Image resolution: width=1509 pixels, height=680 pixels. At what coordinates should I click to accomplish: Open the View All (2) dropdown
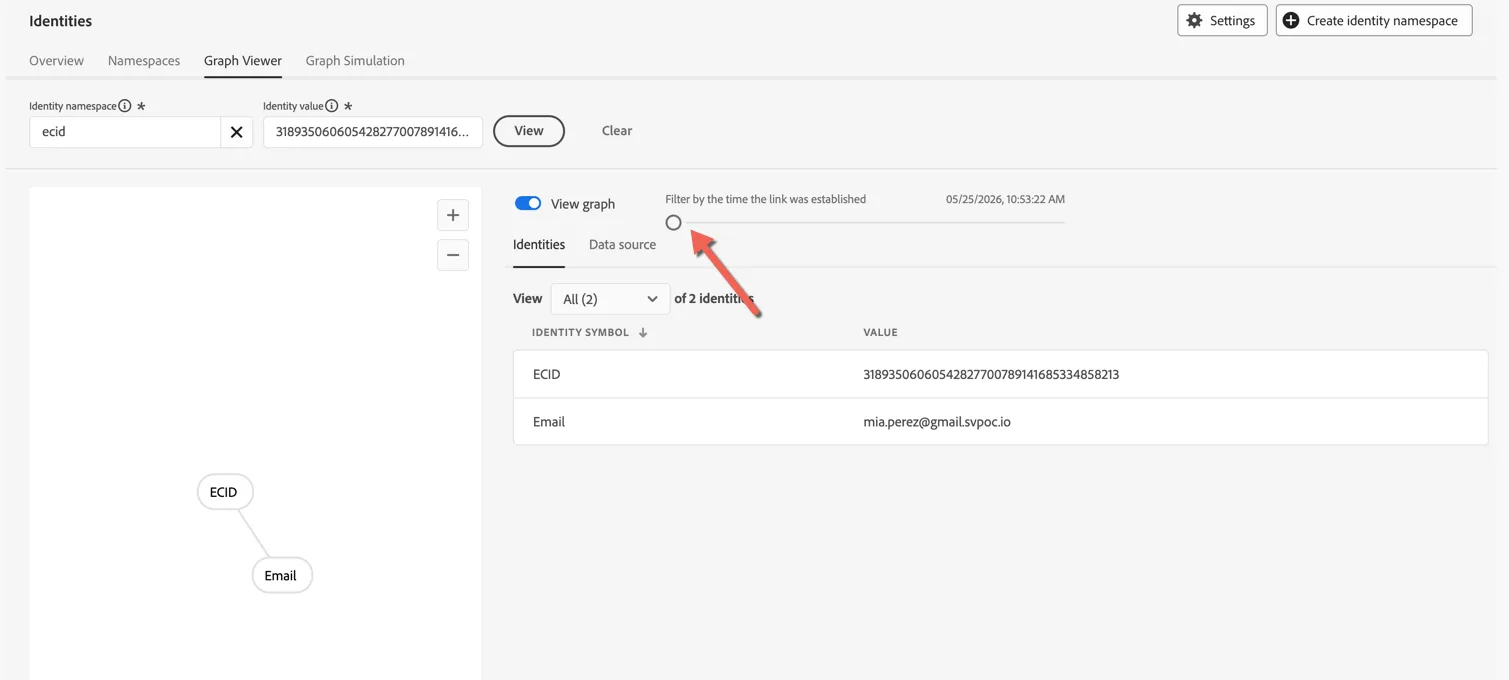pyautogui.click(x=610, y=298)
